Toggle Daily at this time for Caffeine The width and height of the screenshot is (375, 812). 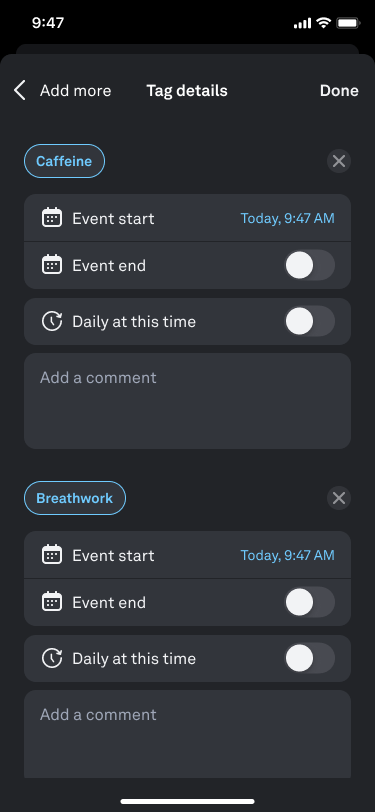coord(309,321)
